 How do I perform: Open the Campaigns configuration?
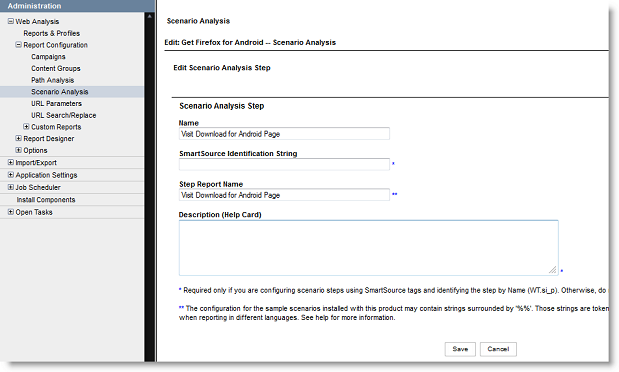[48, 57]
